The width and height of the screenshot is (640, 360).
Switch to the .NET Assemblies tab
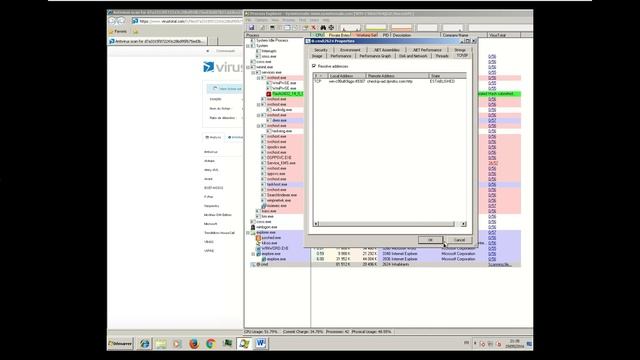click(x=387, y=50)
